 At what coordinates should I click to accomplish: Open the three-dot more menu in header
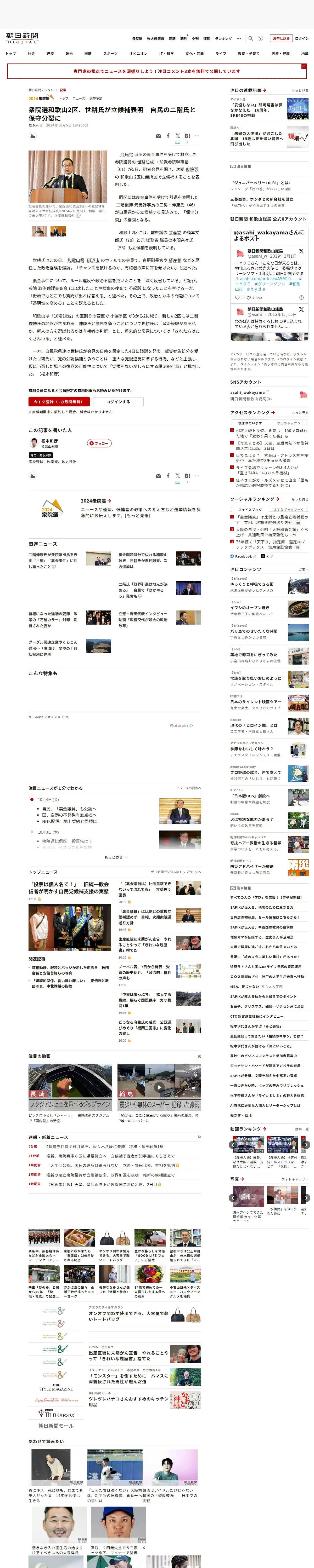(x=239, y=38)
